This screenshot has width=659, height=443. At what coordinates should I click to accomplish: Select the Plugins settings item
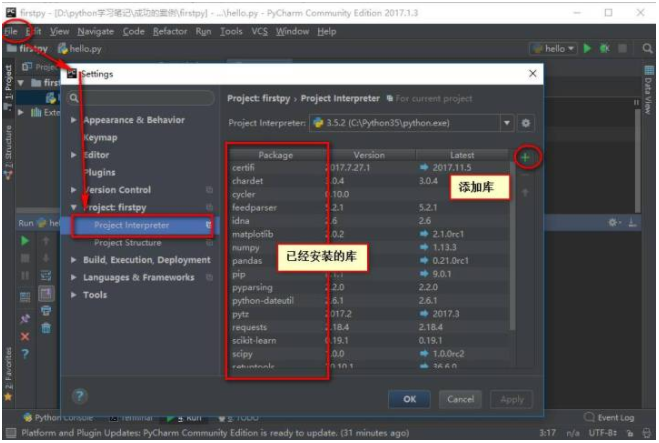99,173
